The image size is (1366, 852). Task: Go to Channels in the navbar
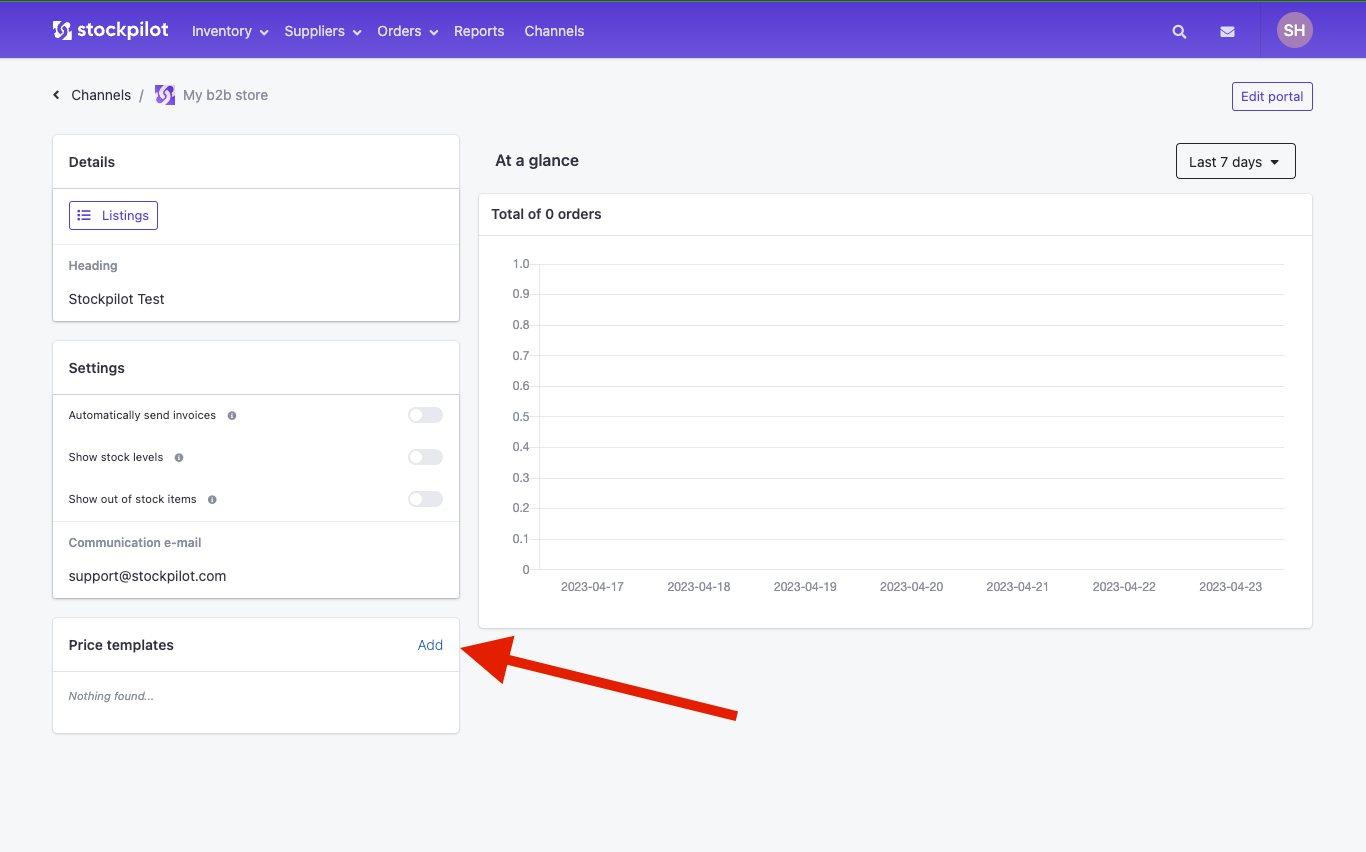(x=554, y=31)
